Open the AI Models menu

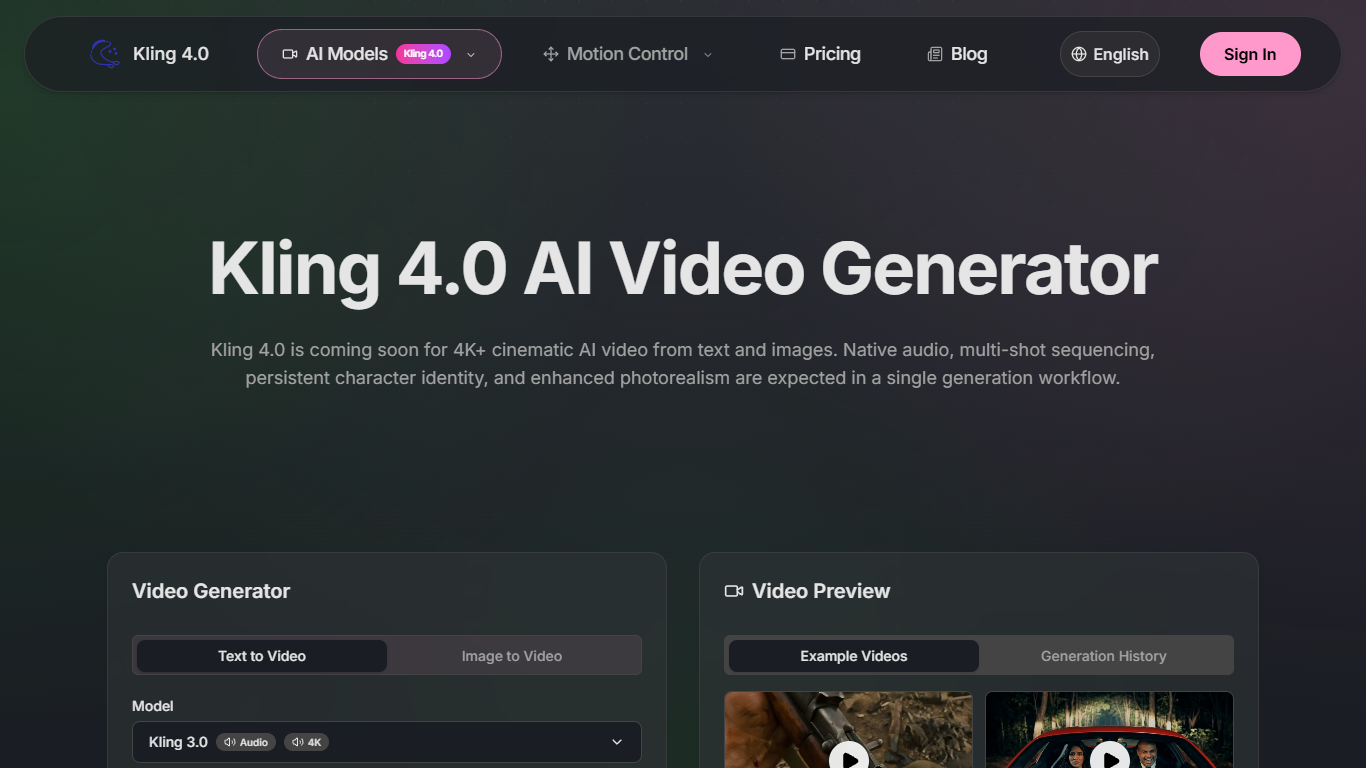tap(379, 54)
